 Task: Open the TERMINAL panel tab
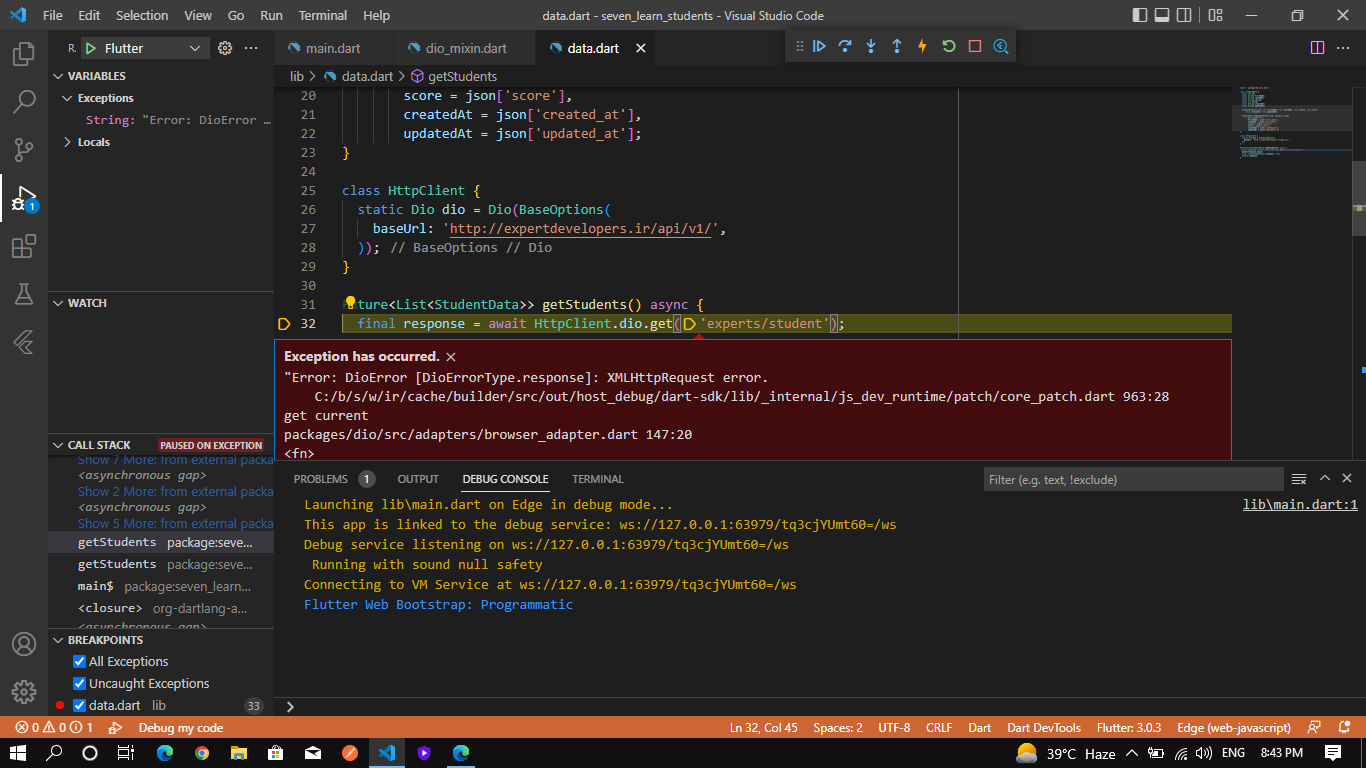[598, 479]
